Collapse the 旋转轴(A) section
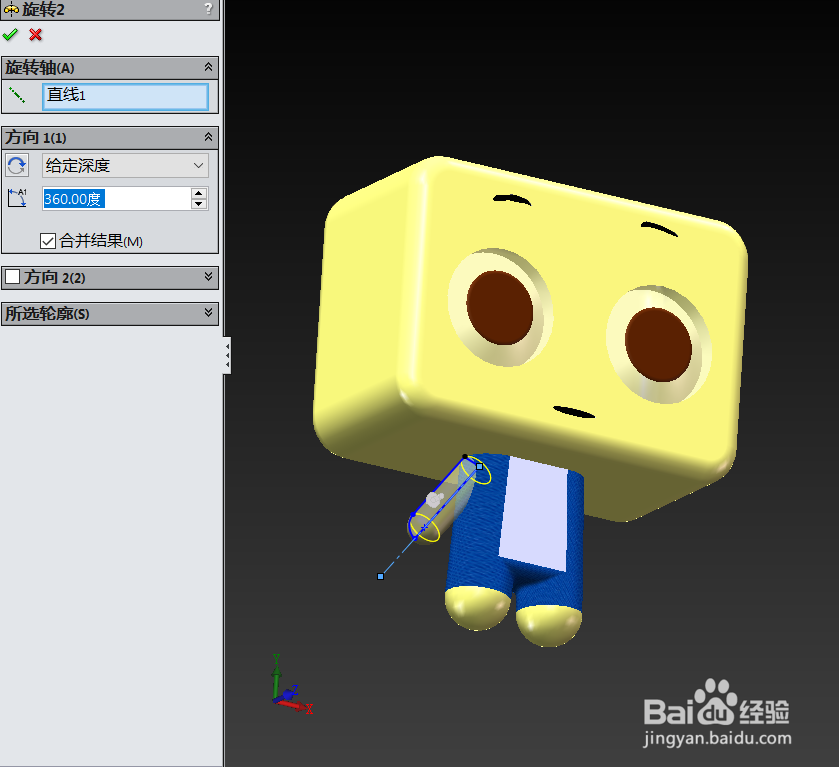The width and height of the screenshot is (839, 767). point(208,67)
